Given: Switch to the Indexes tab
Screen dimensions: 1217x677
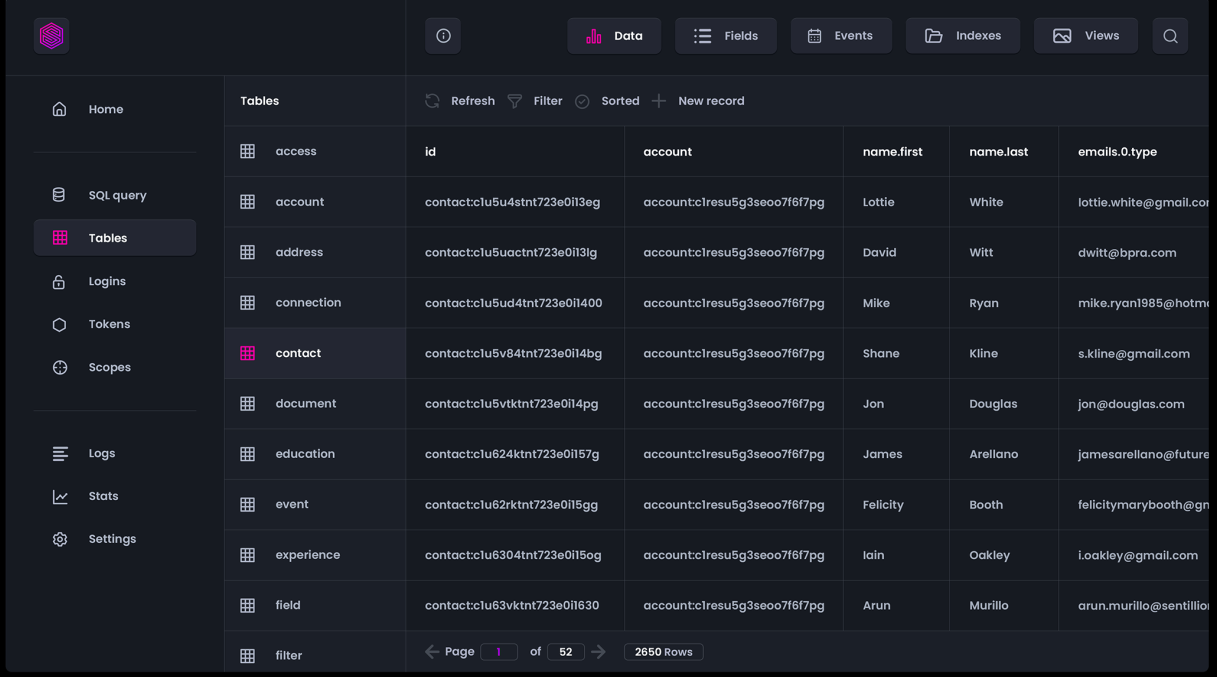Looking at the screenshot, I should [962, 36].
